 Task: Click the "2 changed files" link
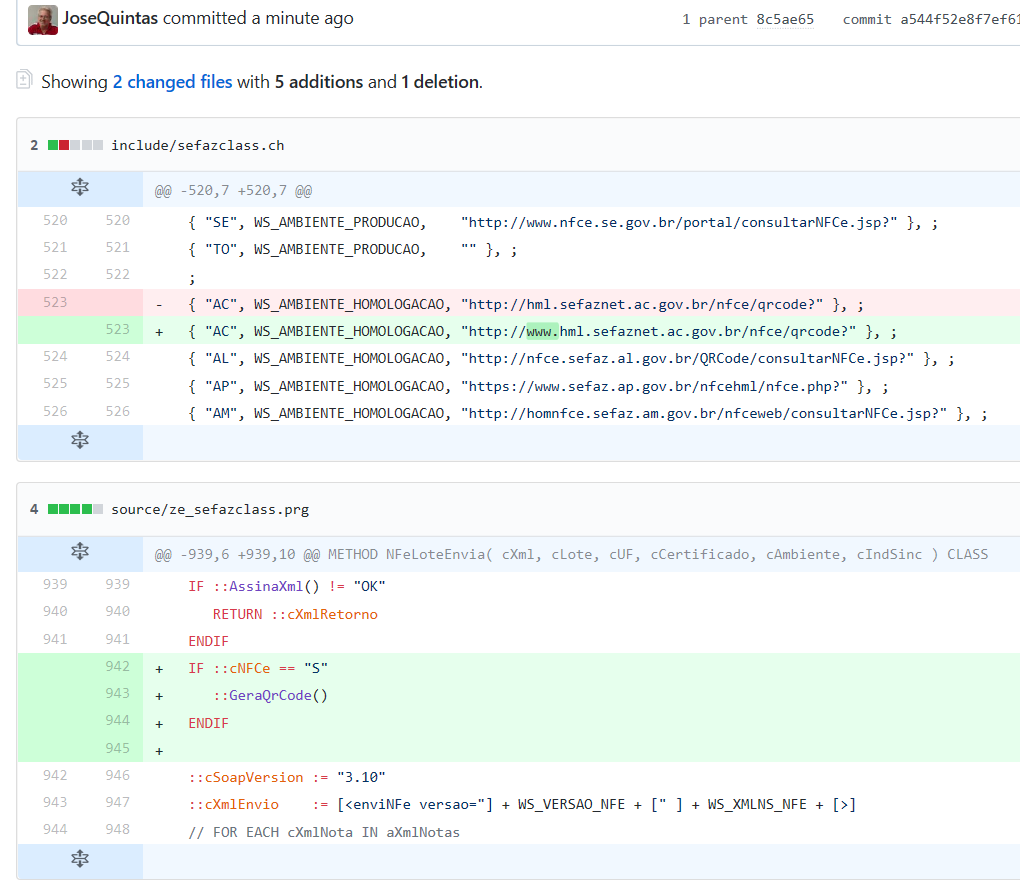[172, 82]
